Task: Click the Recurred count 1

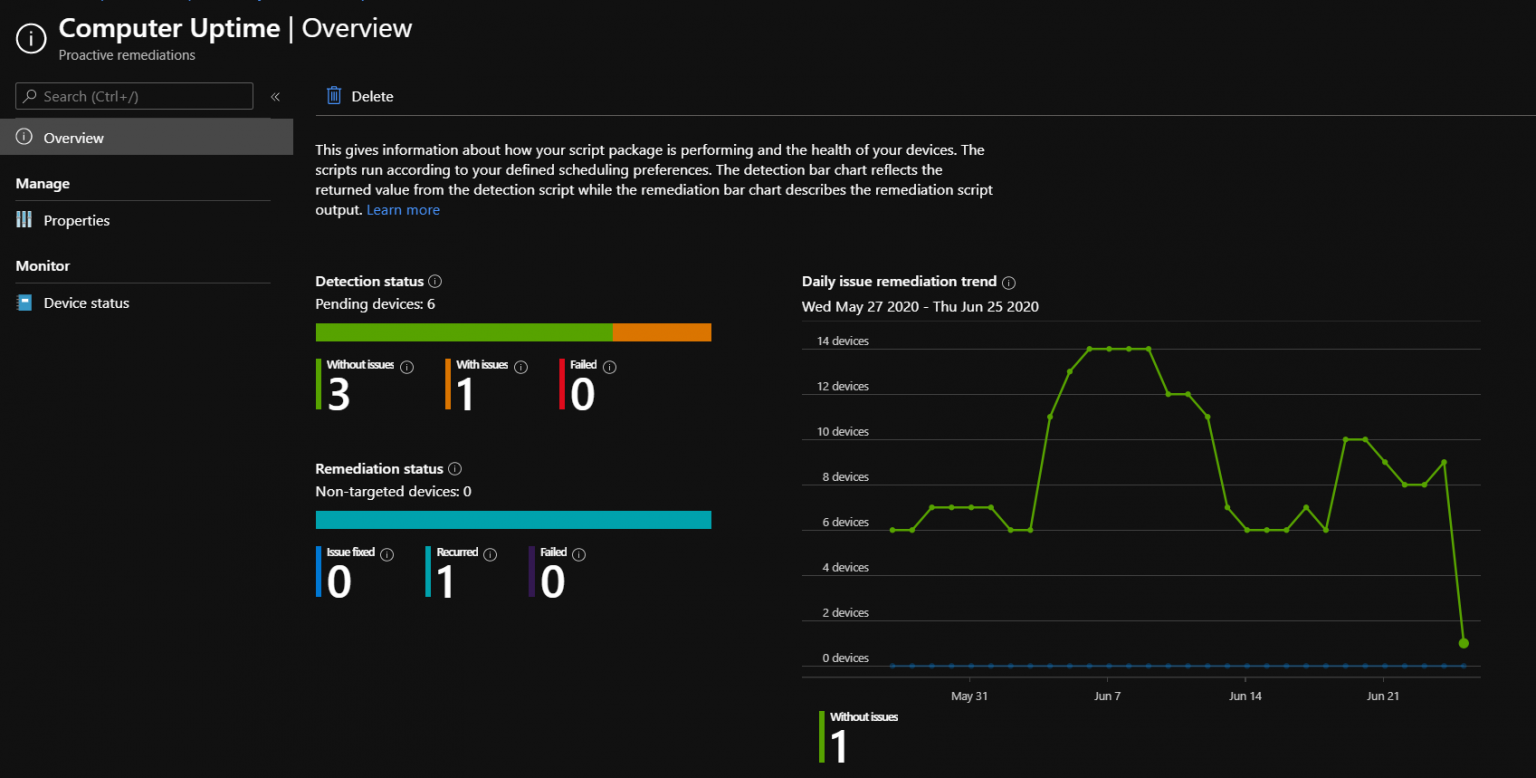Action: (x=445, y=583)
